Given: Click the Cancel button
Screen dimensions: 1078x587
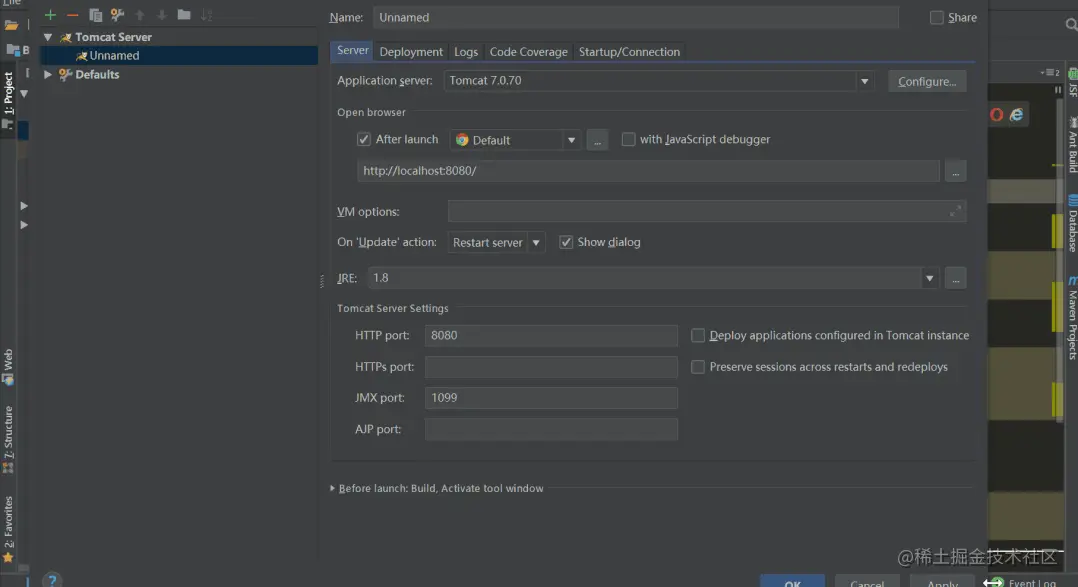Looking at the screenshot, I should tap(867, 582).
